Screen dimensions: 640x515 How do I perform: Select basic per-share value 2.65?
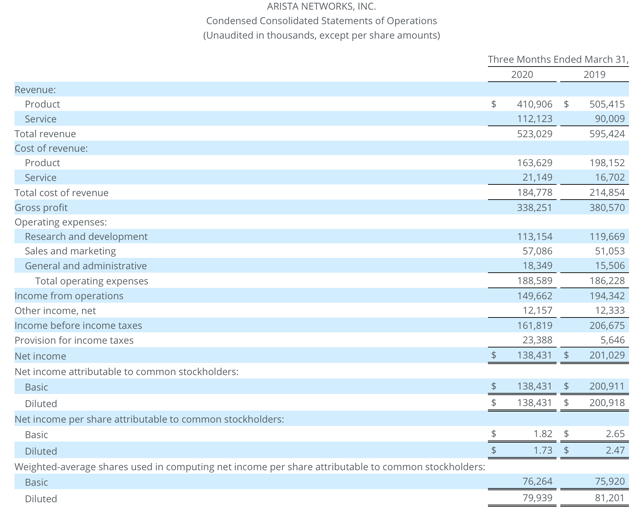pos(615,434)
